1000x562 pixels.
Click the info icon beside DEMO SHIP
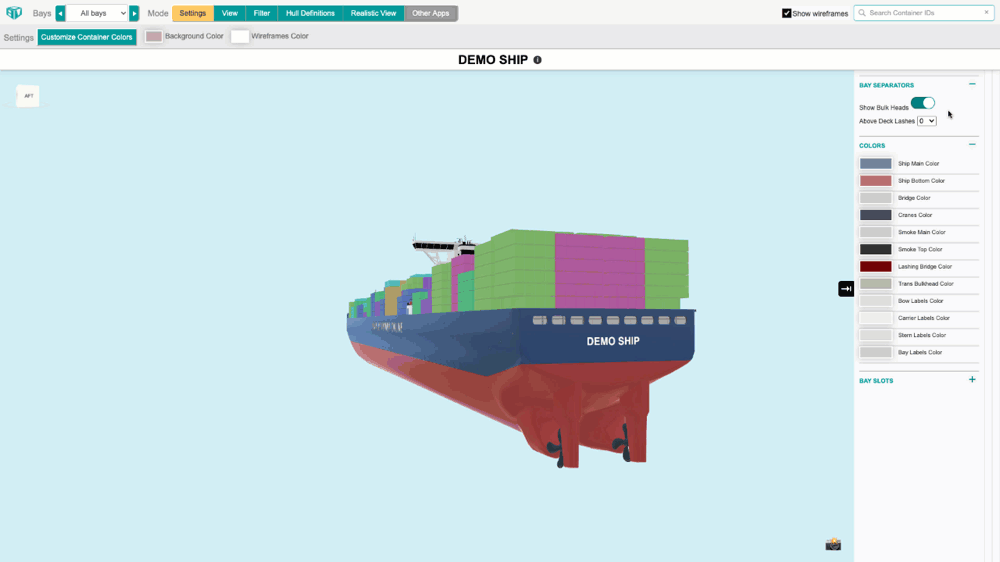[x=537, y=60]
